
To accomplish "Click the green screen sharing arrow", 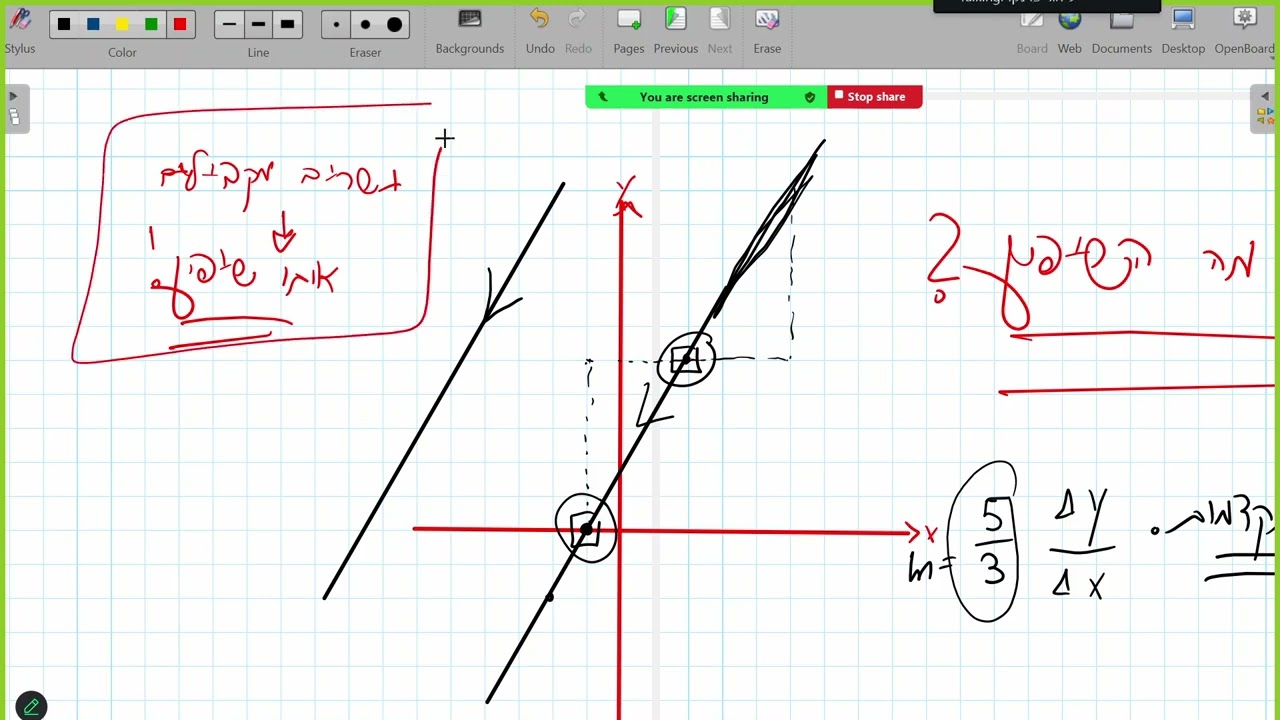I will click(x=602, y=97).
